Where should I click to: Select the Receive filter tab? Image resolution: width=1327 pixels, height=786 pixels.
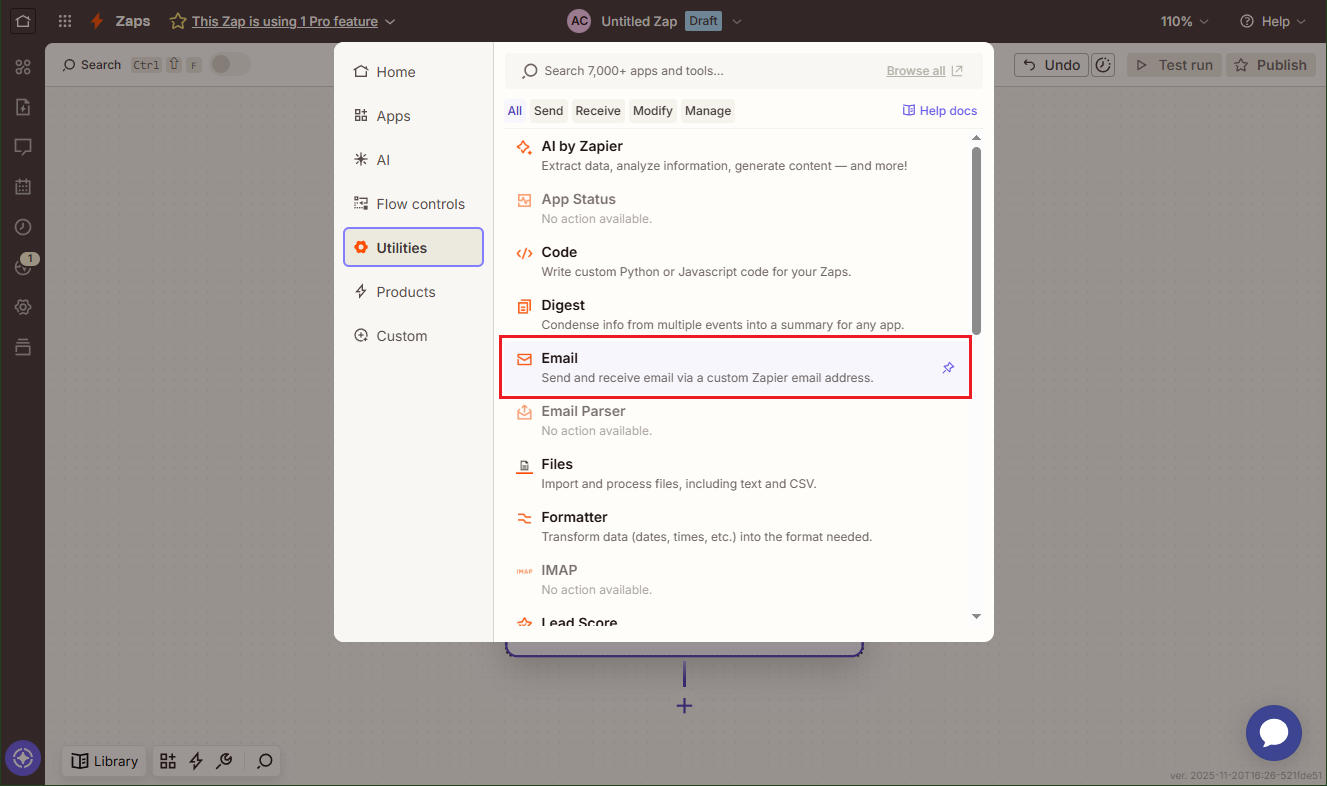point(598,111)
